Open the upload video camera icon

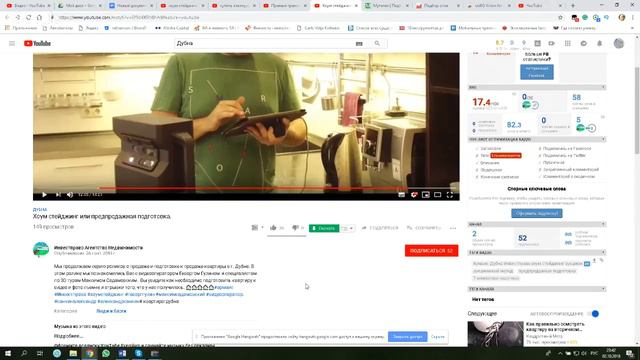[551, 43]
